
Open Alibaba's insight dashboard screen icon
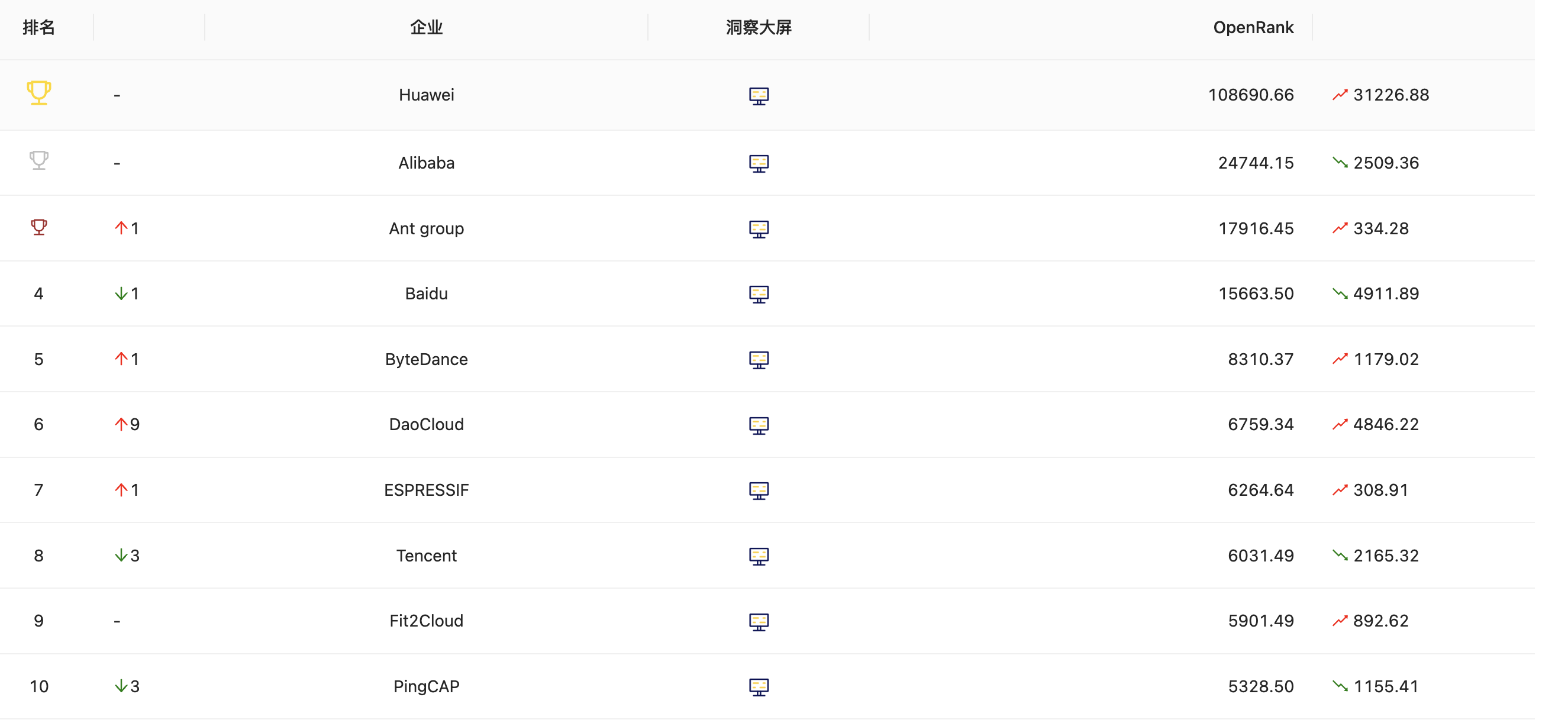coord(759,163)
